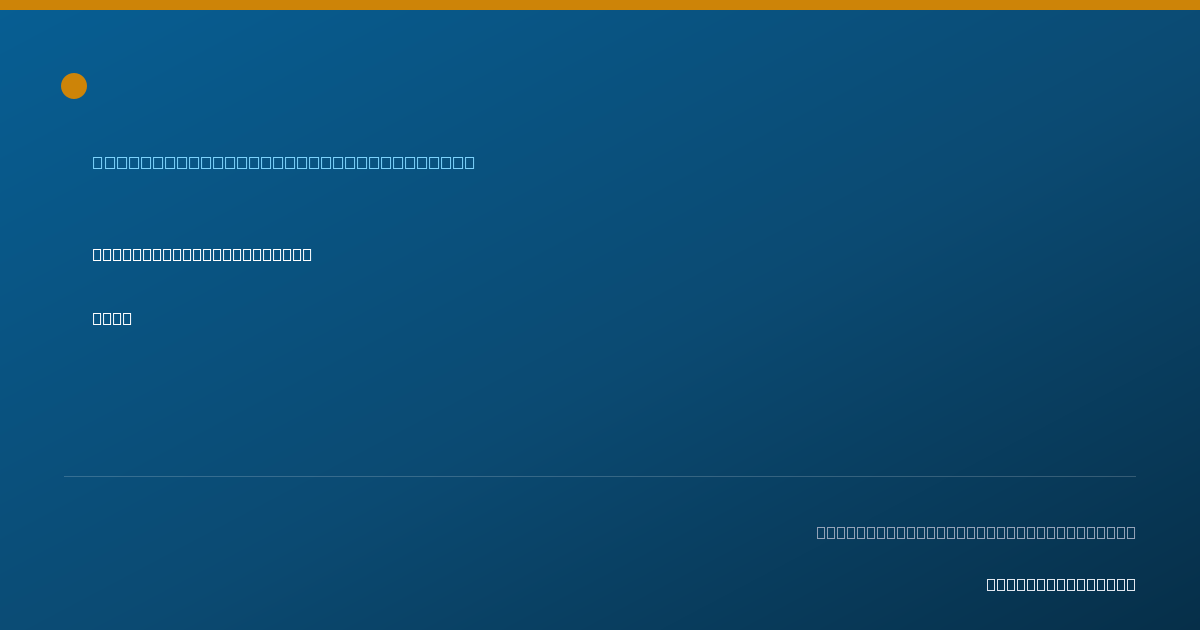The width and height of the screenshot is (1200, 630).
Task: Click the last character of the gray footer line
Action: coord(1131,532)
